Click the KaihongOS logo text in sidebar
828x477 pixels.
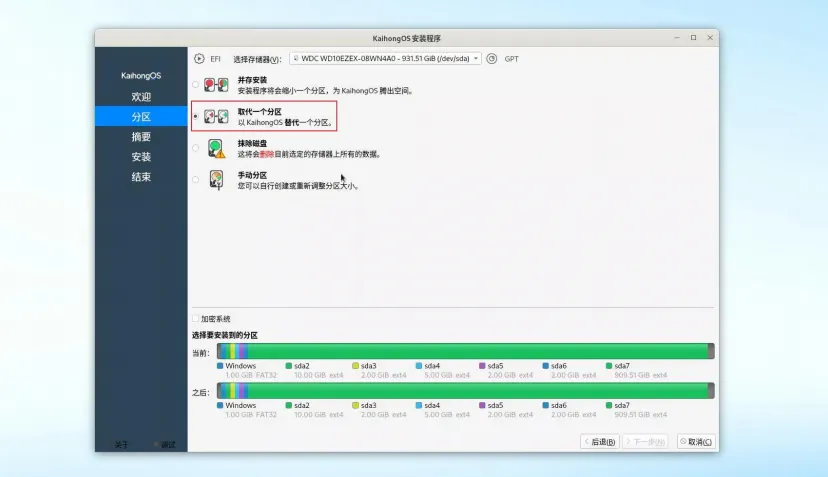click(x=141, y=76)
